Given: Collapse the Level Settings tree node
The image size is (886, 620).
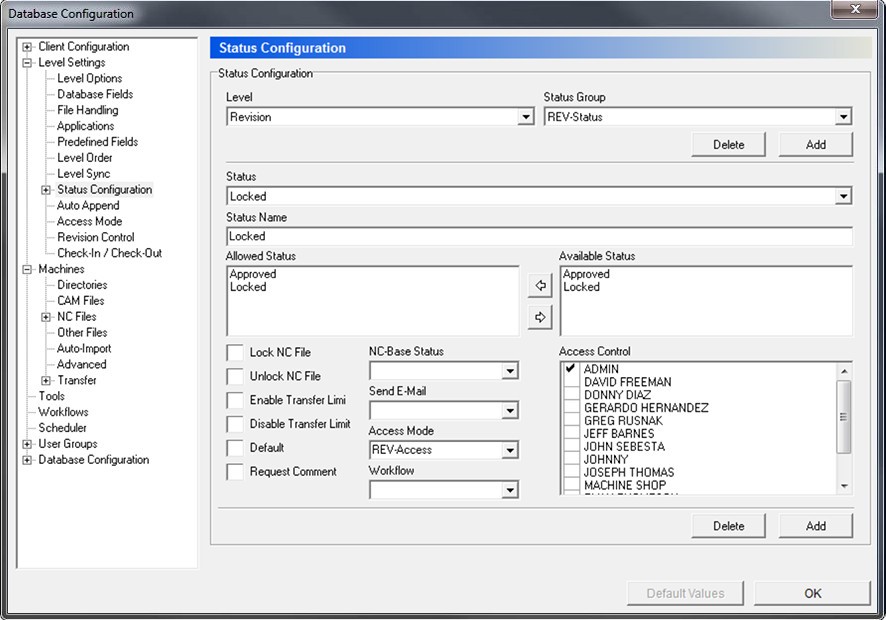Looking at the screenshot, I should (x=27, y=63).
